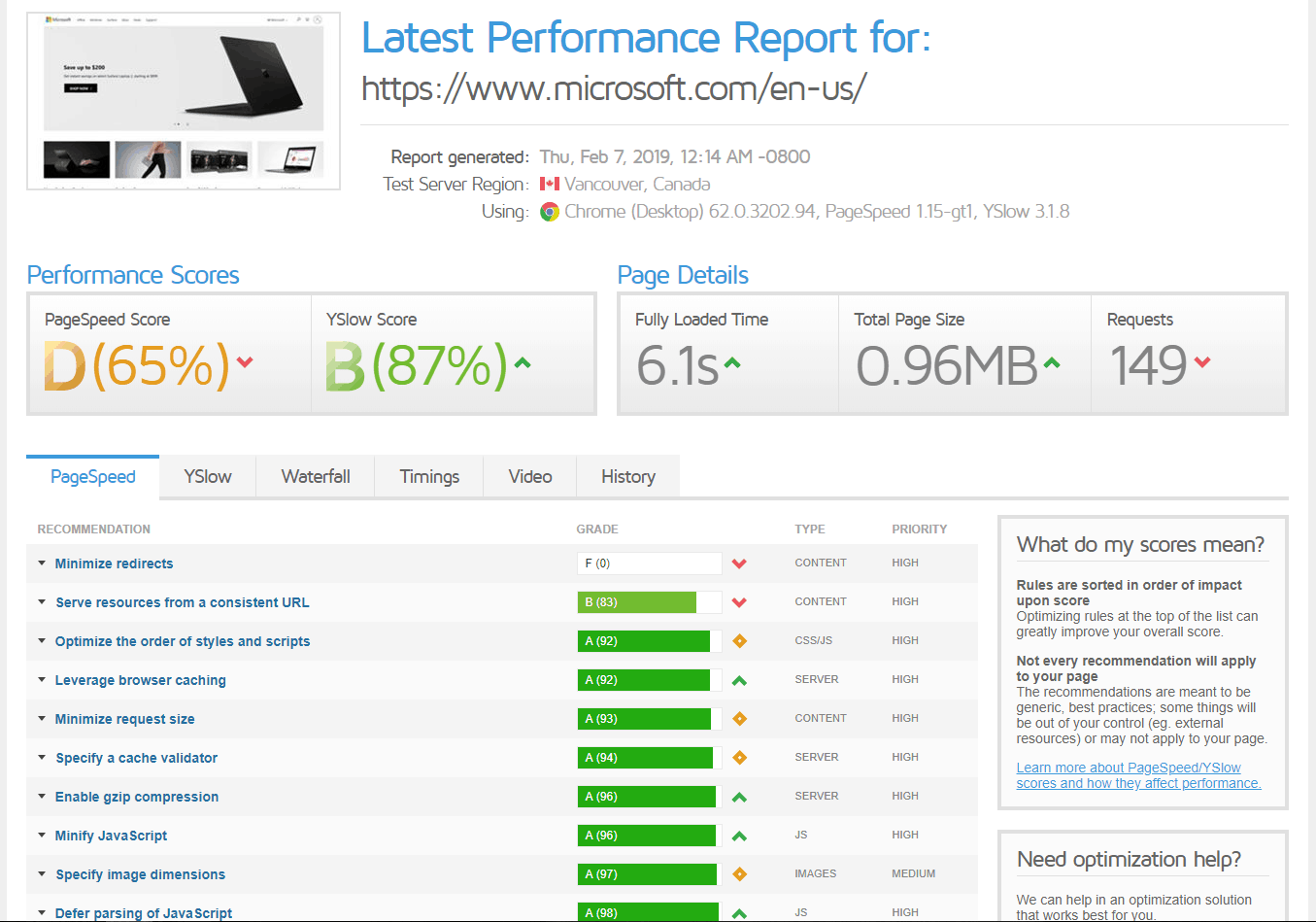
Task: Click the A (94) grade bar
Action: pos(650,758)
